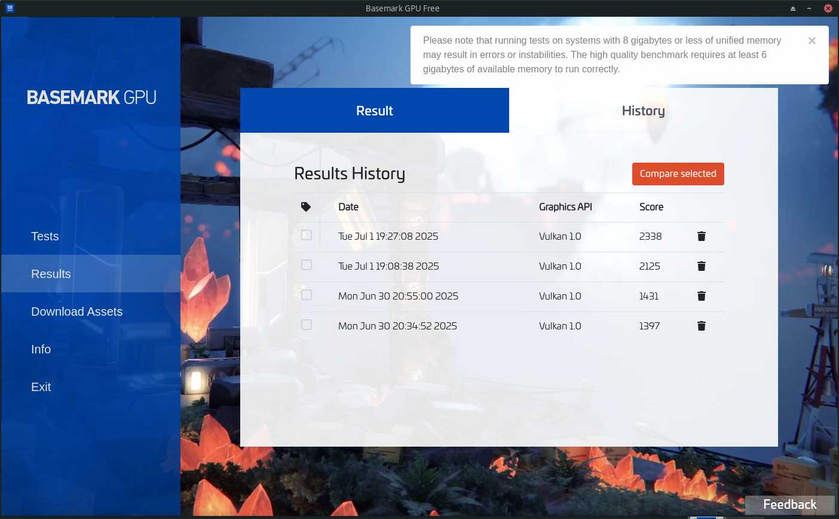Click the Basemark app icon in title bar

(10, 8)
